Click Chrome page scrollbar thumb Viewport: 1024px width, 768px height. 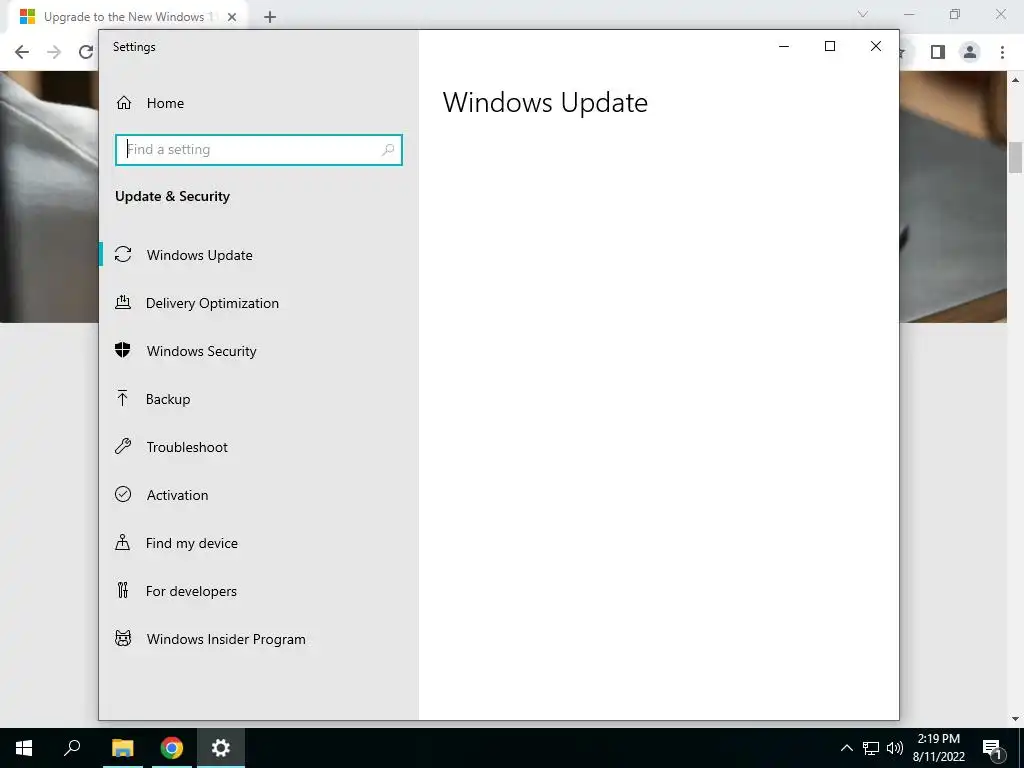click(x=1015, y=157)
